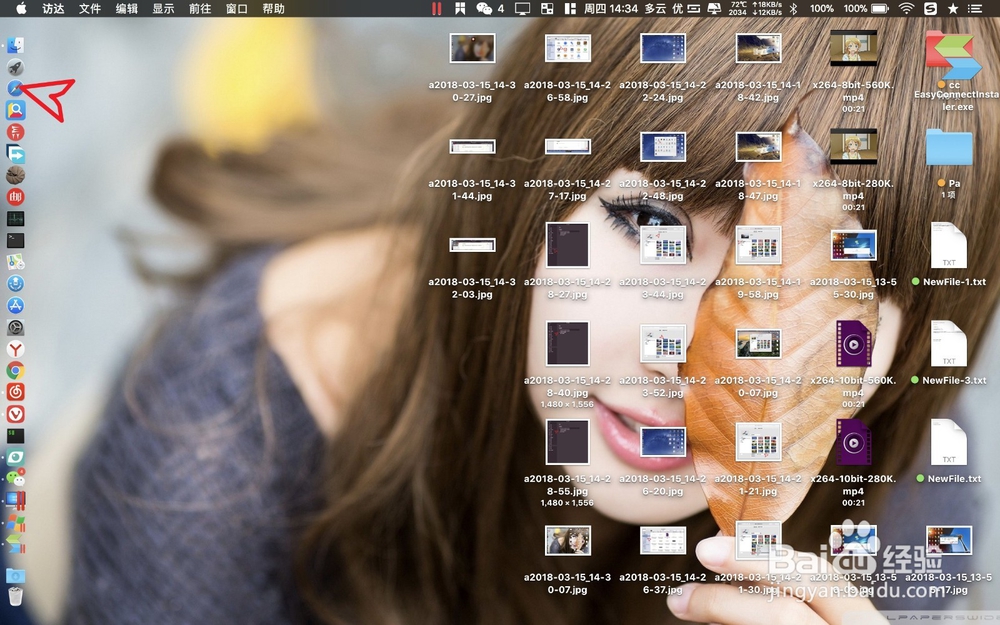The image size is (1000, 625).
Task: Select a2018-03-15_13-55-30.jpg thumbnail
Action: 853,245
